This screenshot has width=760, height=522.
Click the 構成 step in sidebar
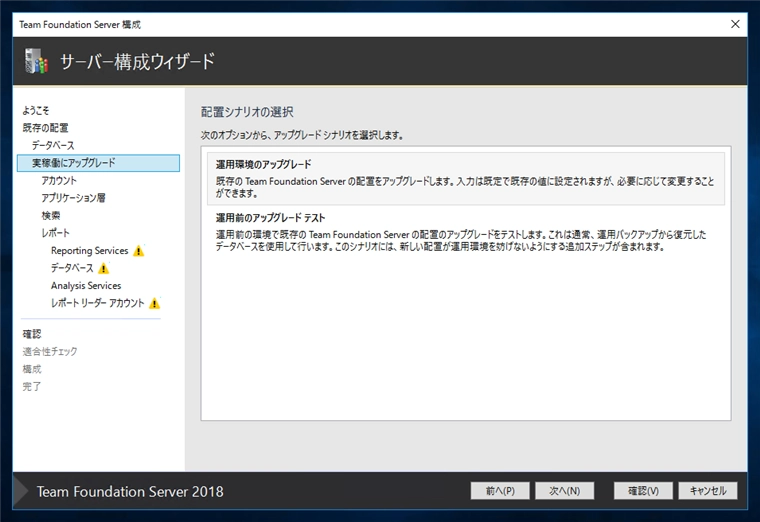32,369
